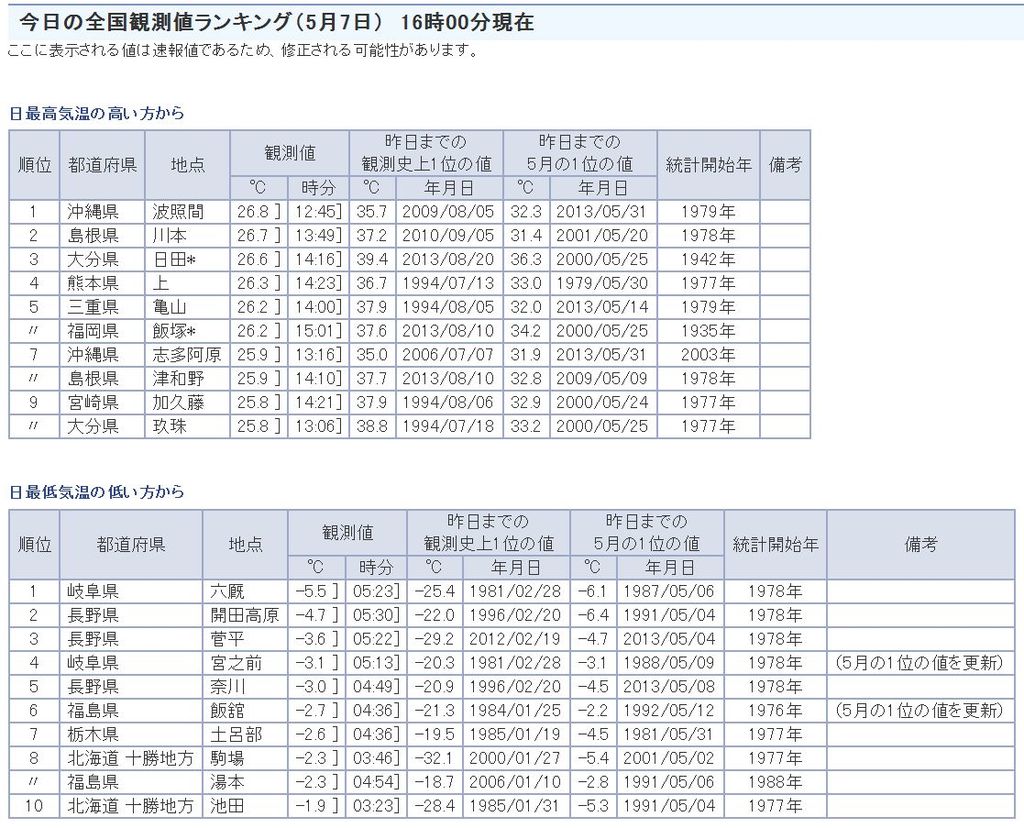Image resolution: width=1024 pixels, height=828 pixels.
Task: Click the 日最高気温の高い方から section heading
Action: click(x=97, y=114)
